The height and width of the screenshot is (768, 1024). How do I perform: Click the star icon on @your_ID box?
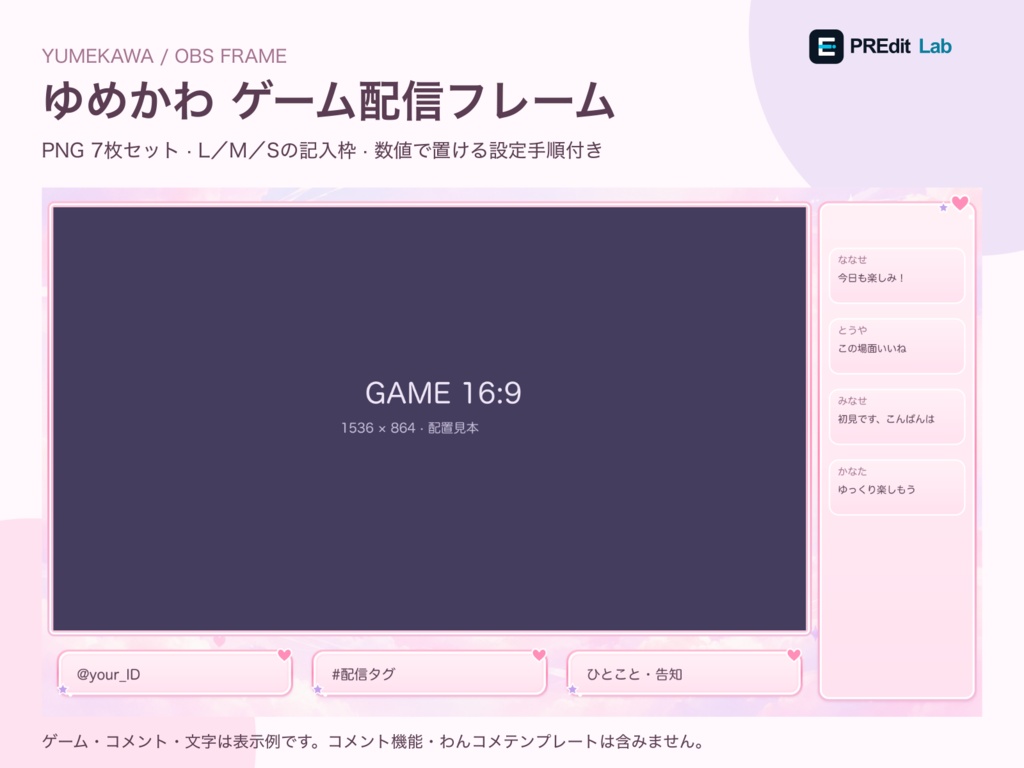point(63,689)
